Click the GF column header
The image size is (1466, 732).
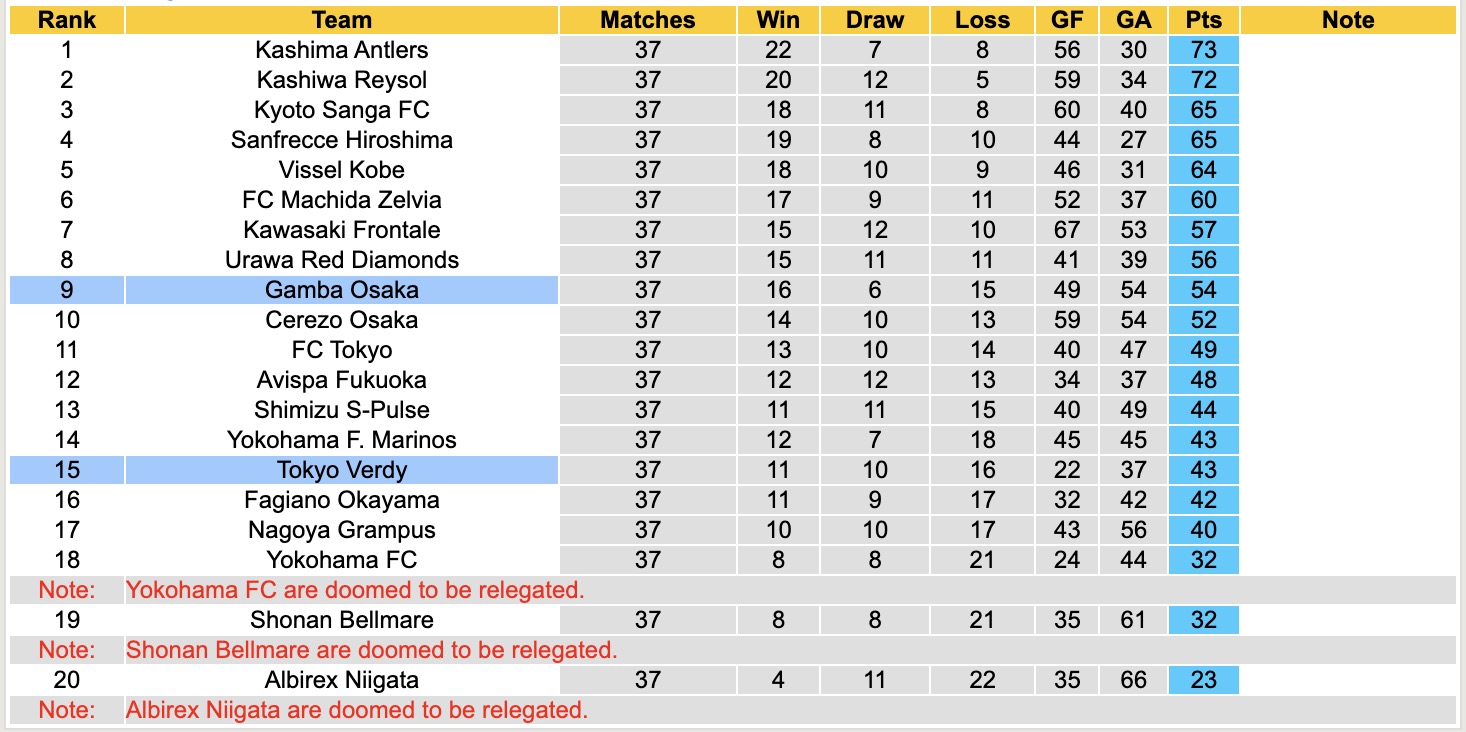[x=1066, y=20]
